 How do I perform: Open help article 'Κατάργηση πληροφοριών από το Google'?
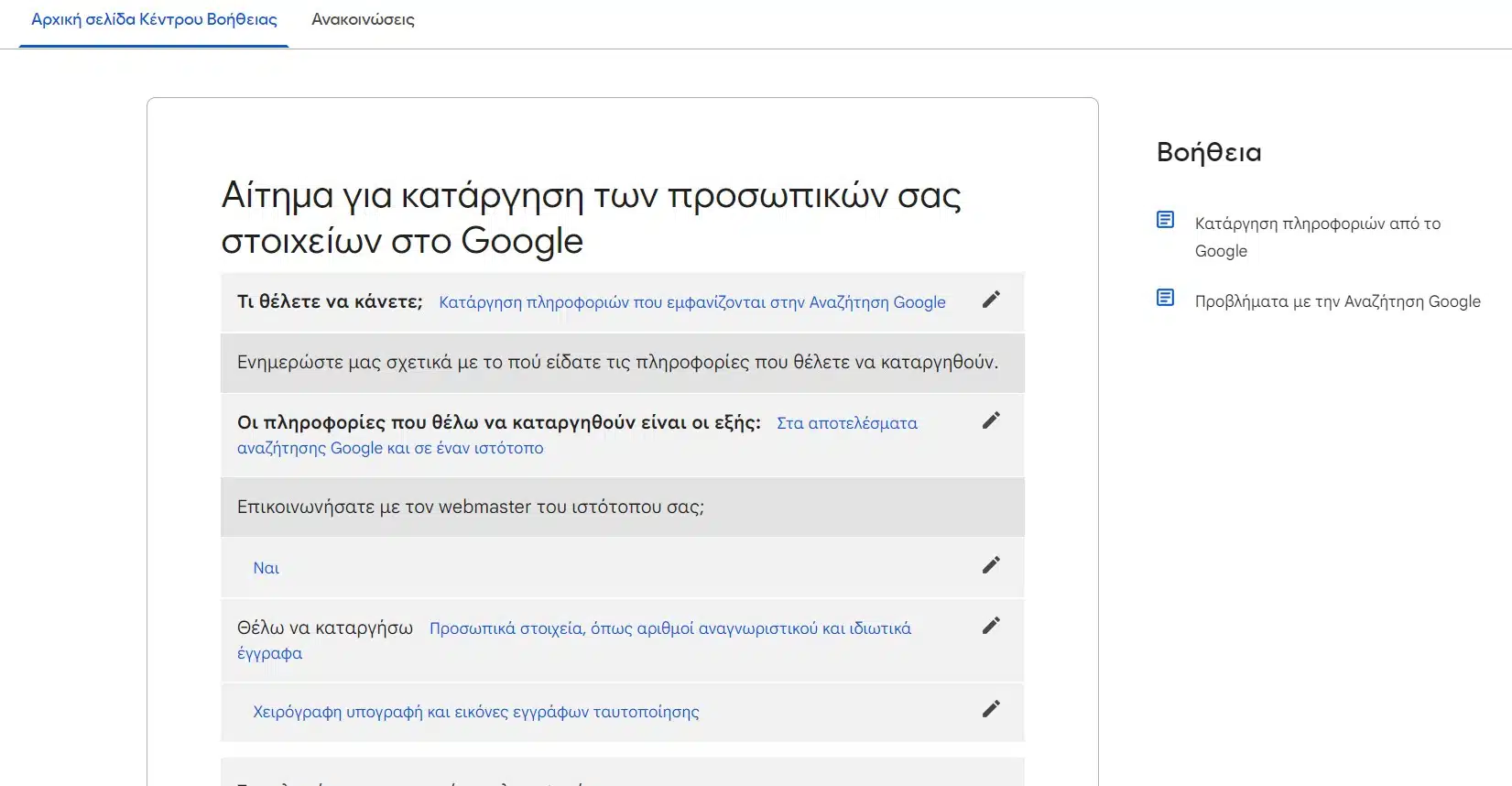click(x=1317, y=237)
